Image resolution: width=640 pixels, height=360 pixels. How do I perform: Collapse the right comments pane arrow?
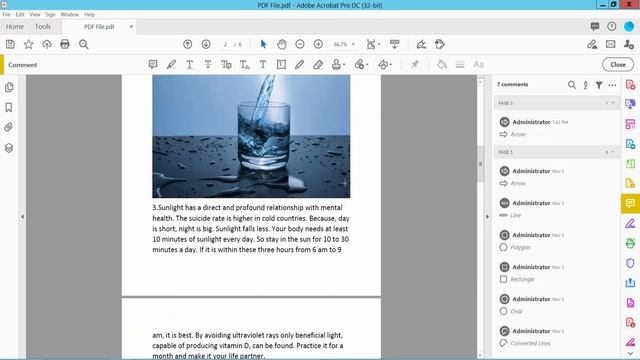[x=487, y=217]
